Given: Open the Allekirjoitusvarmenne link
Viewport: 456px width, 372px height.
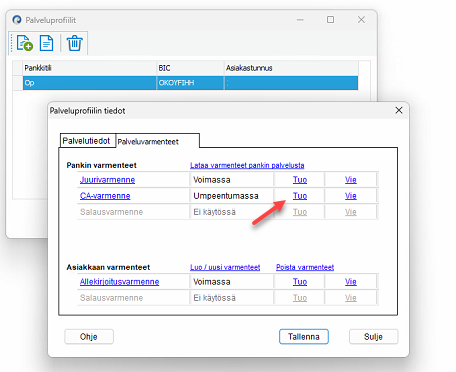Looking at the screenshot, I should click(x=119, y=282).
